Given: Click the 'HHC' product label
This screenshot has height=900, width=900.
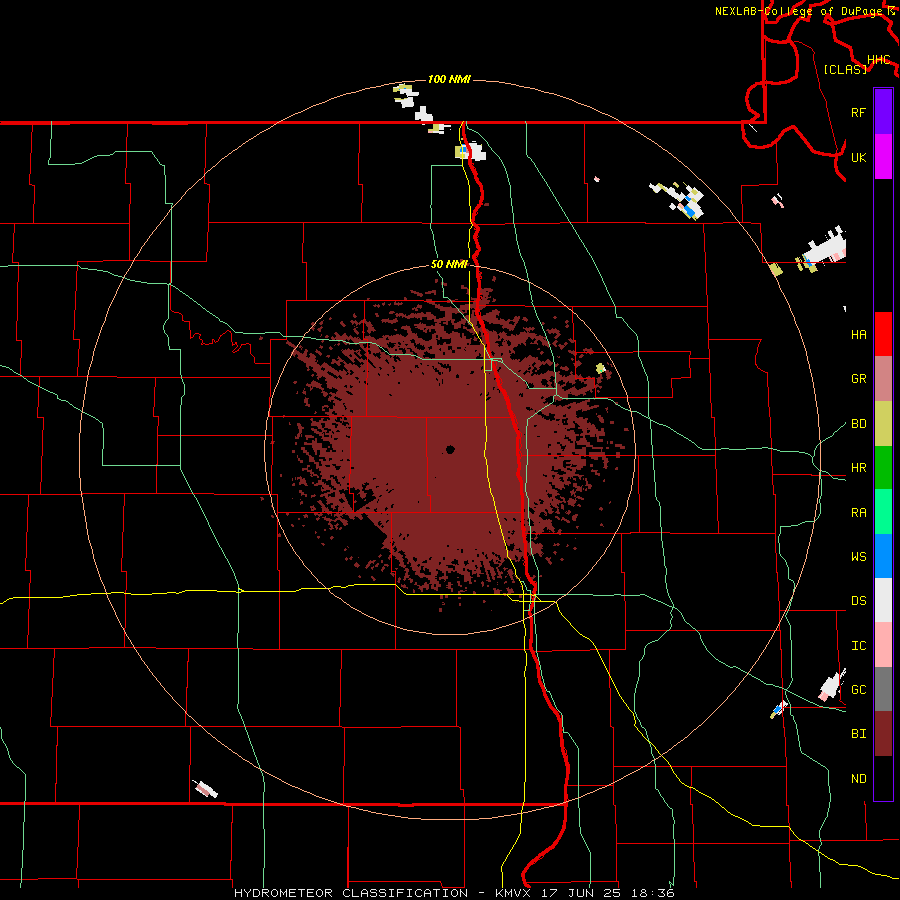Looking at the screenshot, I should 878,60.
